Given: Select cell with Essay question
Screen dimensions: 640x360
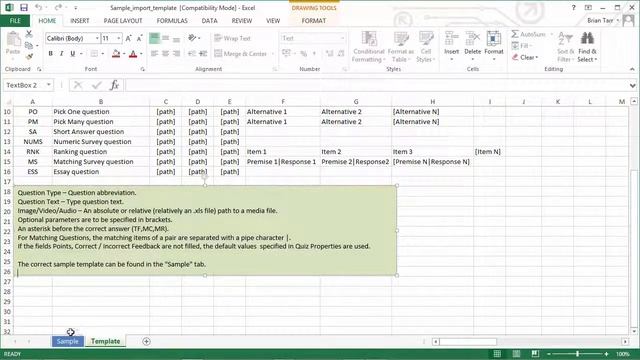Looking at the screenshot, I should (101, 172).
